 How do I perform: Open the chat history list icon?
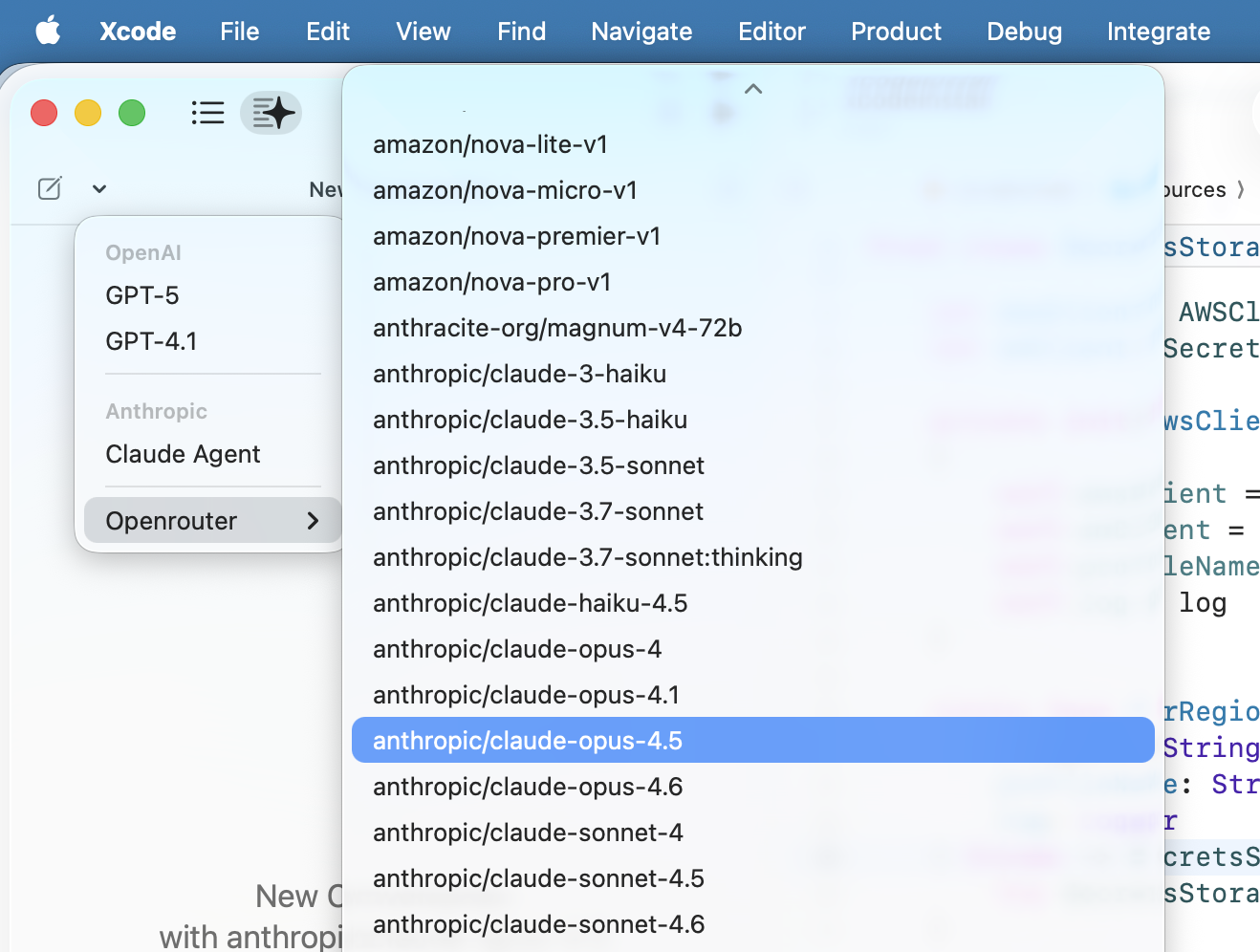(207, 112)
